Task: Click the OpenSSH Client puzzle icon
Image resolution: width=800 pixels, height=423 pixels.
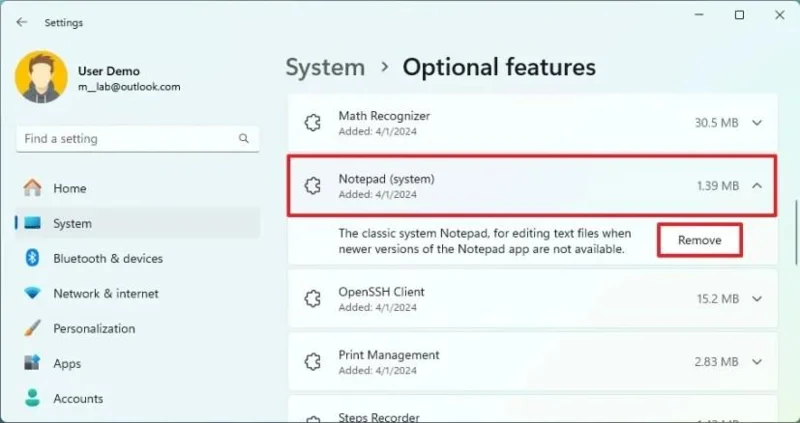Action: [312, 299]
